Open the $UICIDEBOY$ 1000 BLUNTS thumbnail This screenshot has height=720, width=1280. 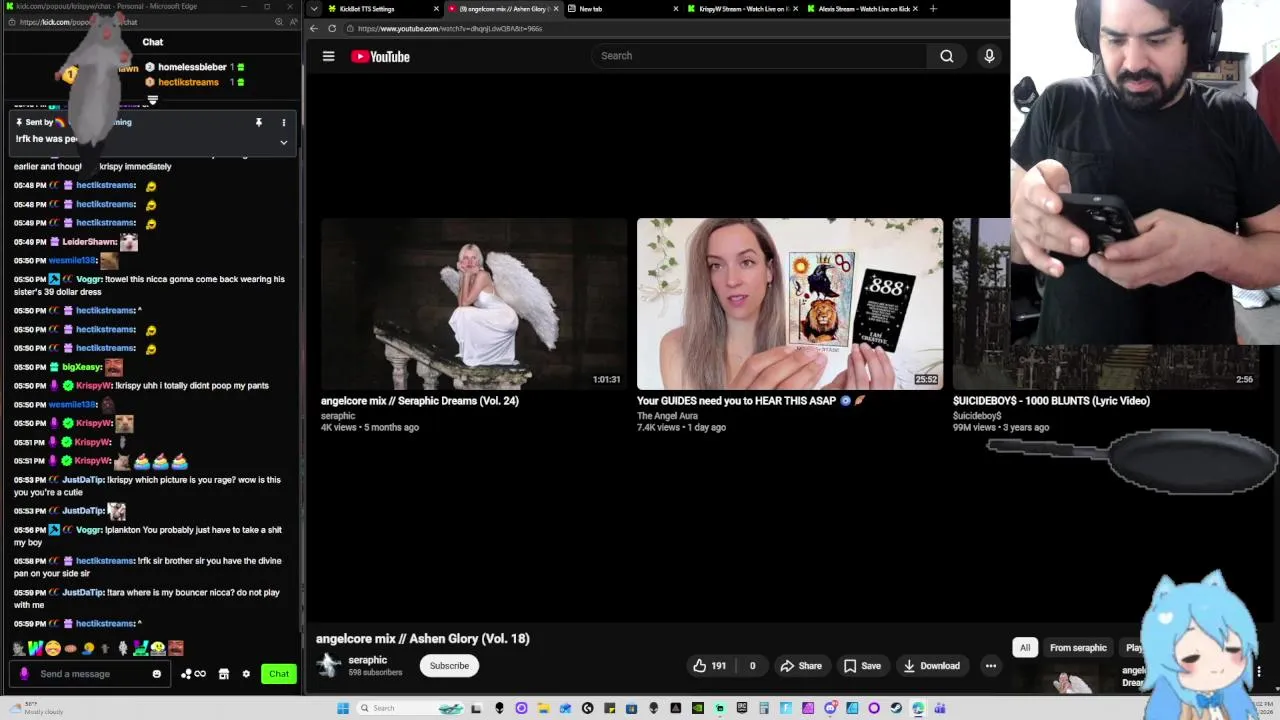[1105, 304]
